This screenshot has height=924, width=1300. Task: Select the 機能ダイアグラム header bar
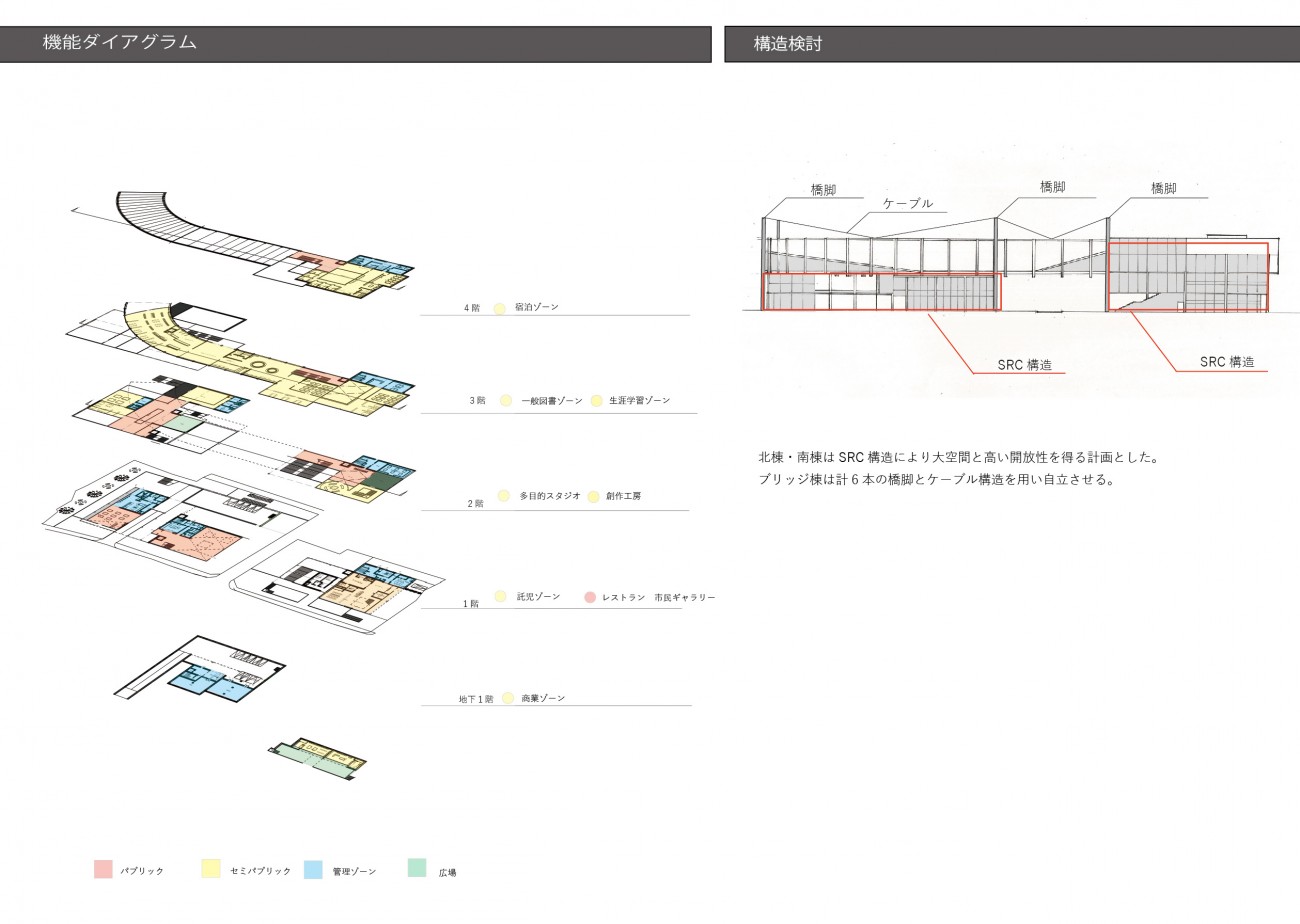pyautogui.click(x=355, y=44)
